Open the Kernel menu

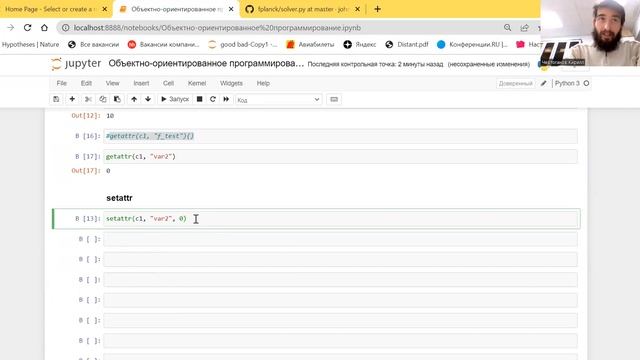tap(197, 83)
